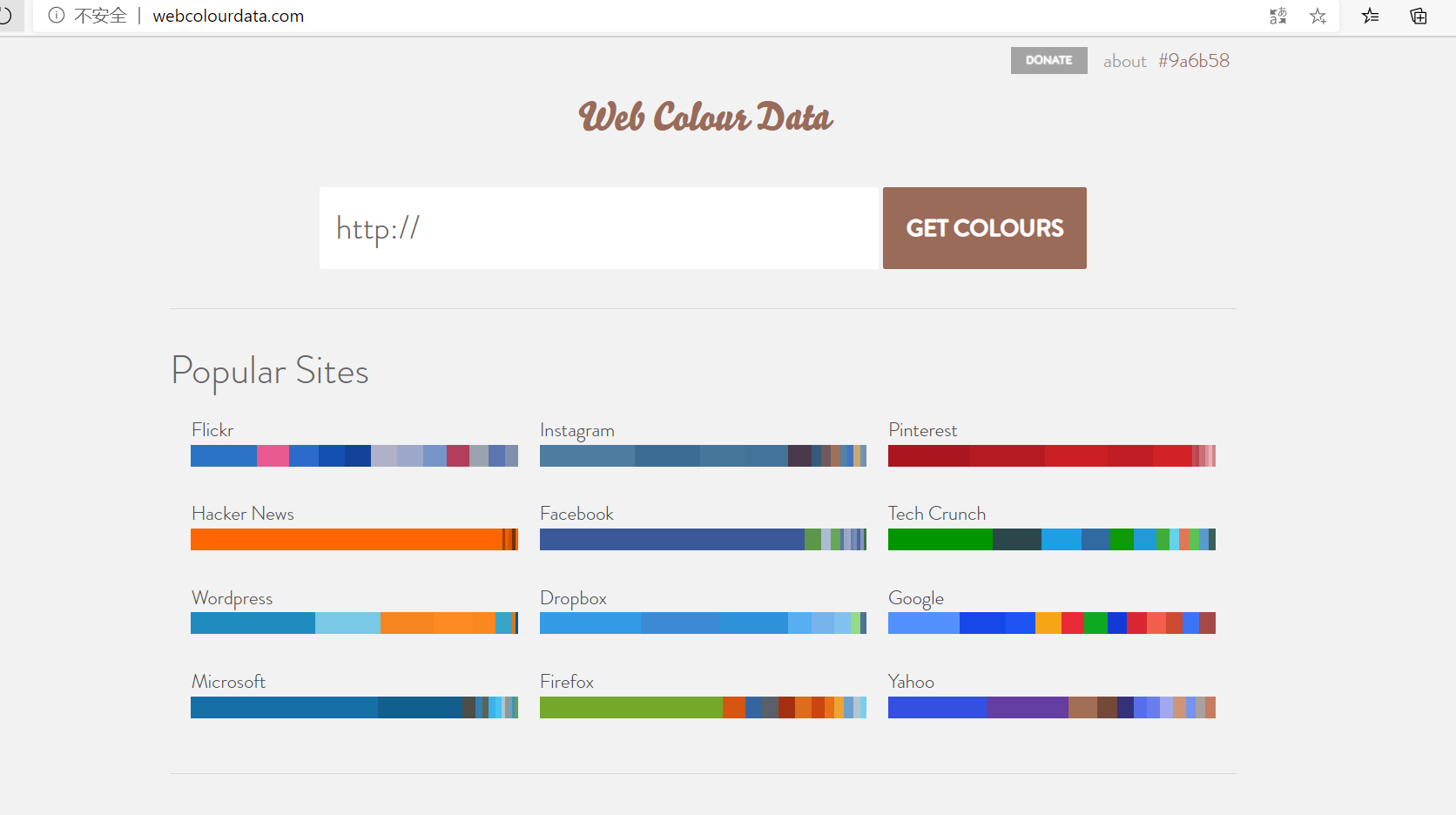Click the light blue swatch in Wordpress bar

pyautogui.click(x=347, y=623)
